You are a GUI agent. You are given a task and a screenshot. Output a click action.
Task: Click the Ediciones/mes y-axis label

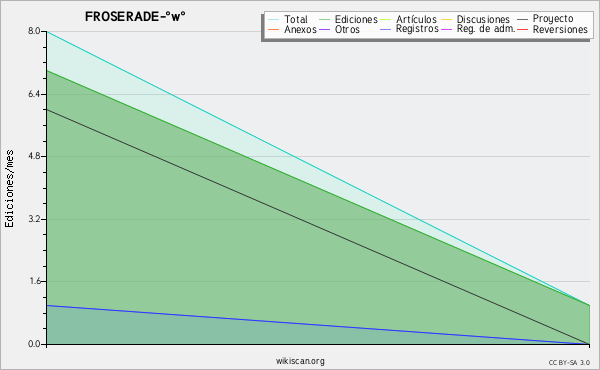click(x=9, y=189)
